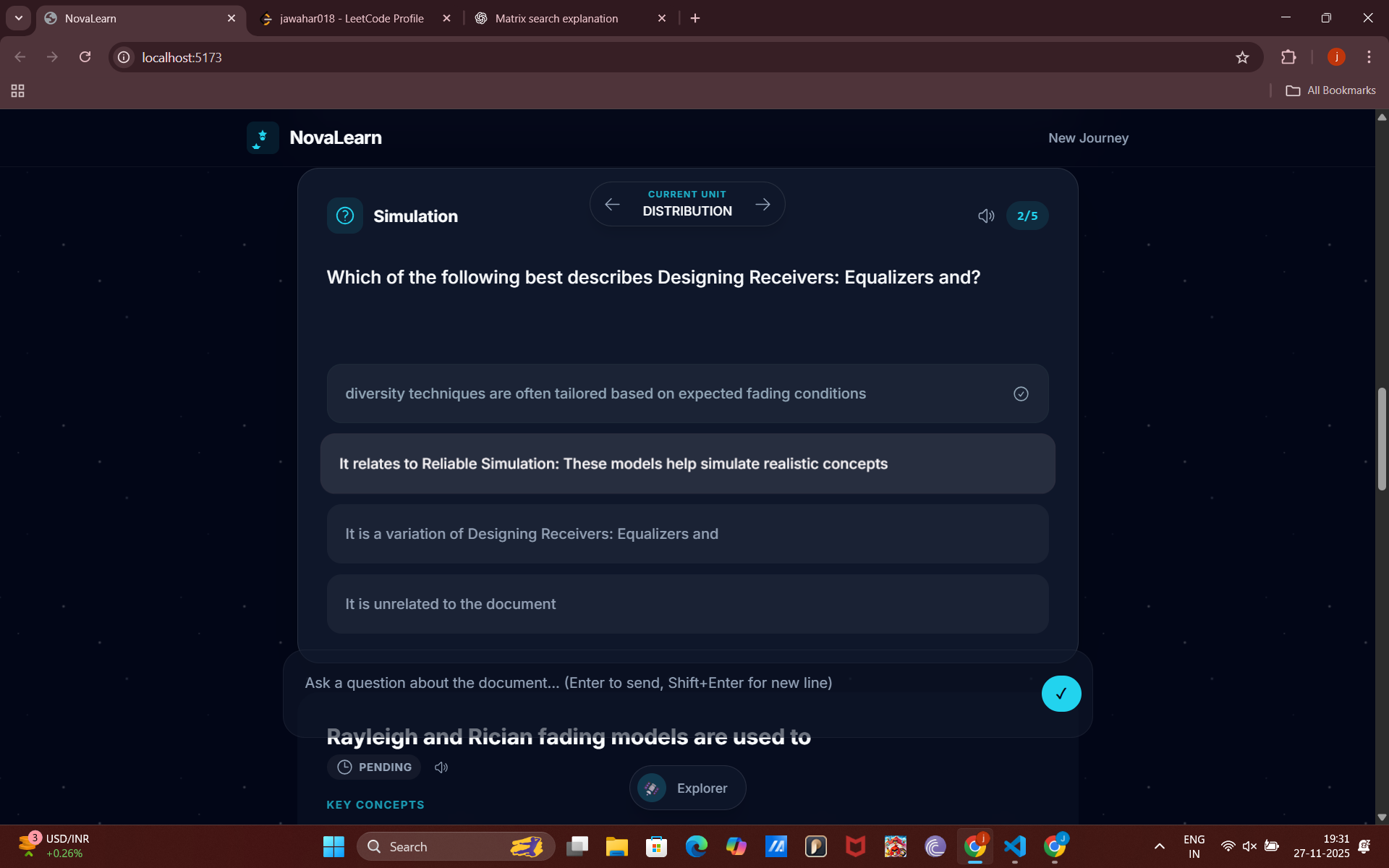Select the 'It is a variation of Designing Receivers' option
The width and height of the screenshot is (1389, 868).
tap(687, 534)
